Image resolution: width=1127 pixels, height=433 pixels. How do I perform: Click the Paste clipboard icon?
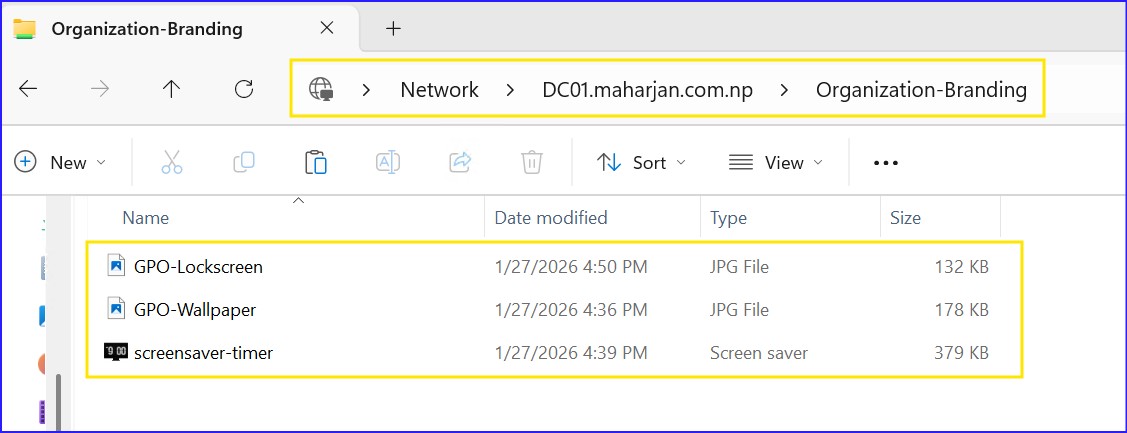(315, 163)
